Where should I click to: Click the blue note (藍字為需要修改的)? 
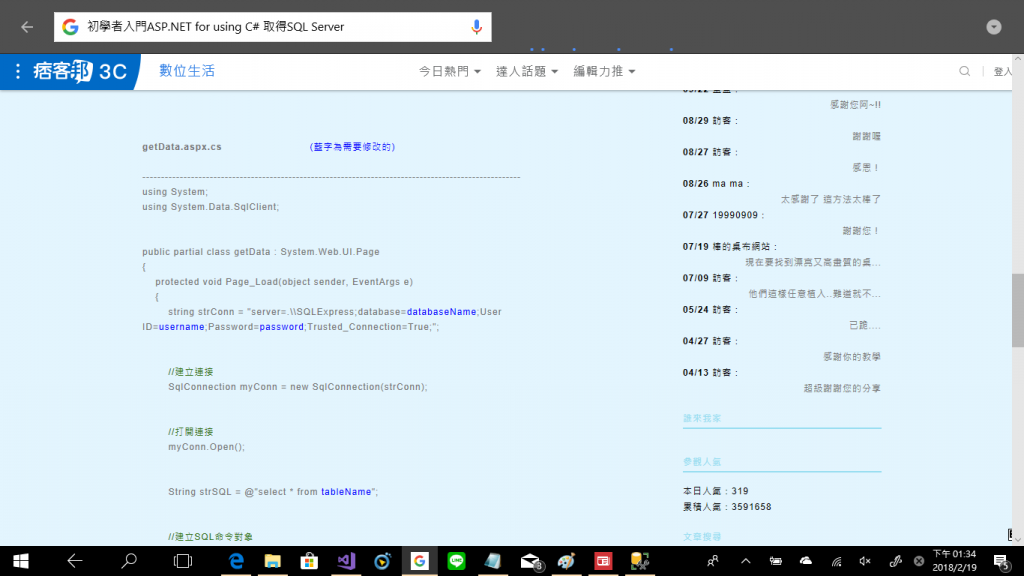pyautogui.click(x=352, y=147)
